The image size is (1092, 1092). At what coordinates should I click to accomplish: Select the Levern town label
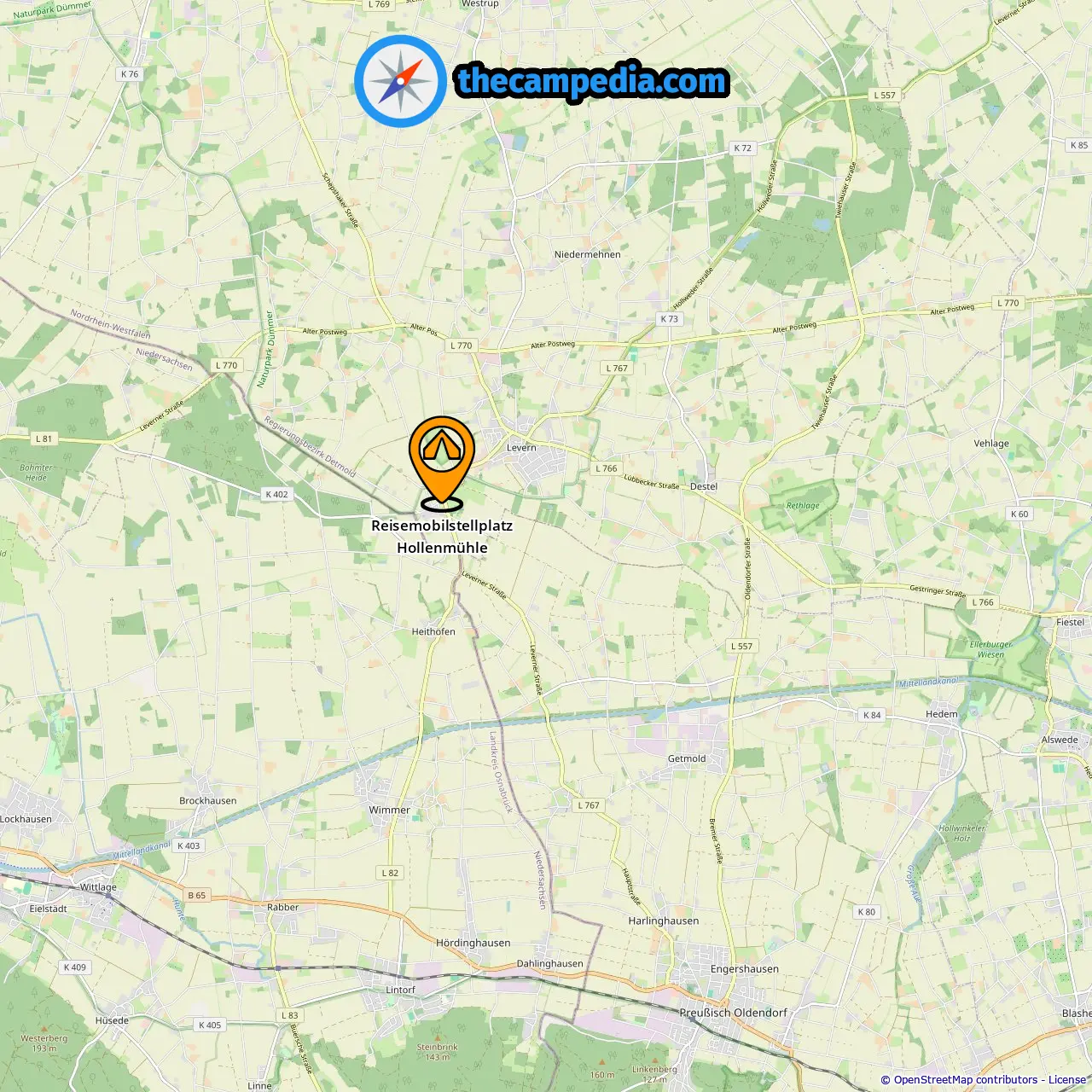[x=521, y=447]
